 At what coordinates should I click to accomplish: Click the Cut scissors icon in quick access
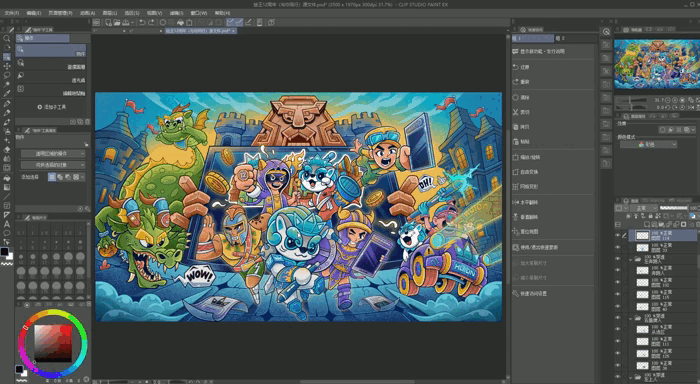(516, 112)
